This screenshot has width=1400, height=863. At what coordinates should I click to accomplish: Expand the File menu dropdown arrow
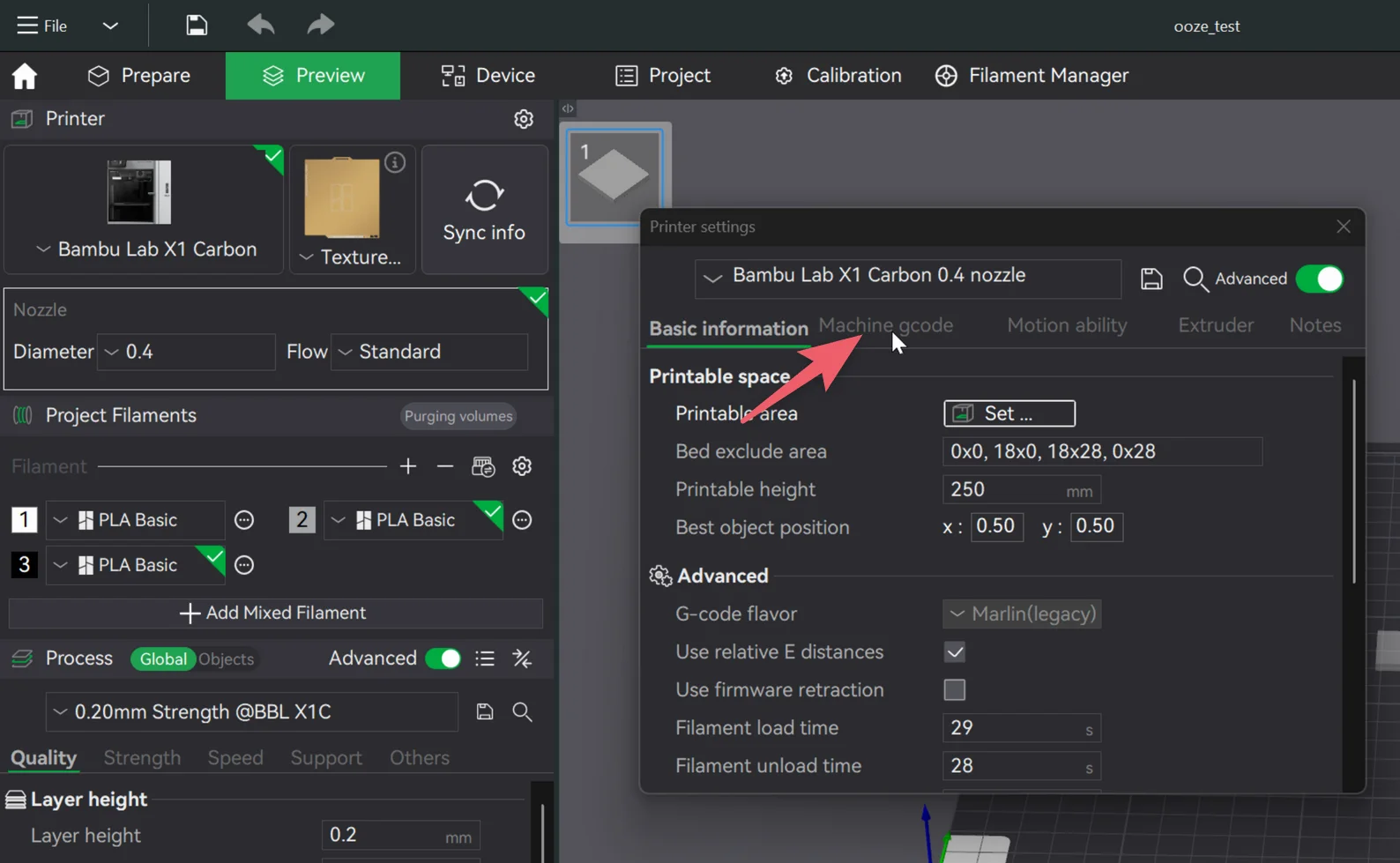pyautogui.click(x=110, y=26)
